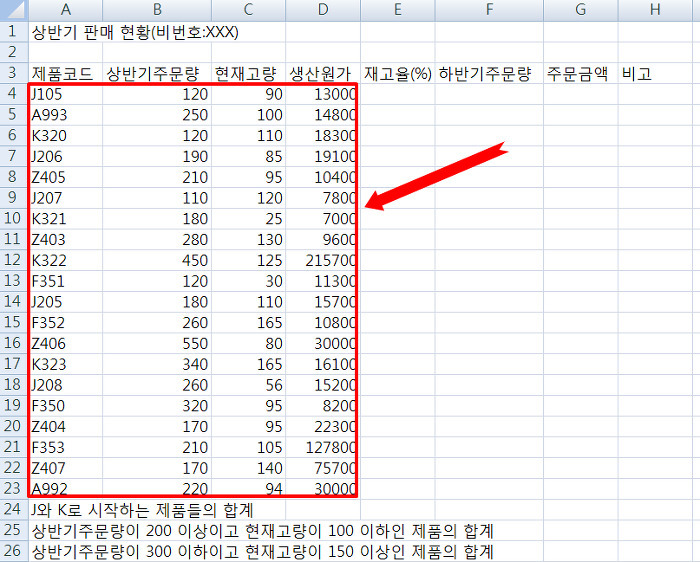Click the '상반기주문량' header cell
Image resolution: width=700 pixels, height=562 pixels.
[157, 73]
